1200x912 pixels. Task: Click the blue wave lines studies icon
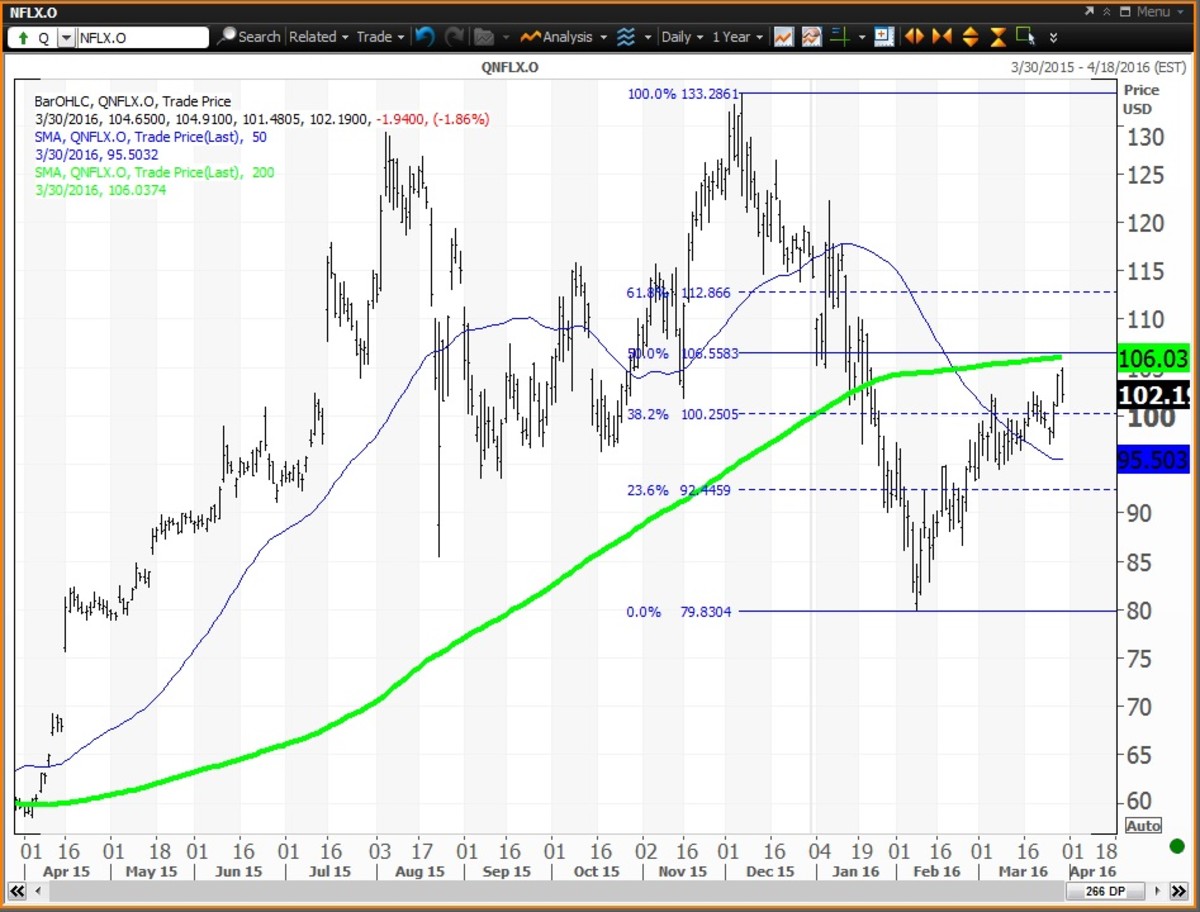pyautogui.click(x=626, y=37)
